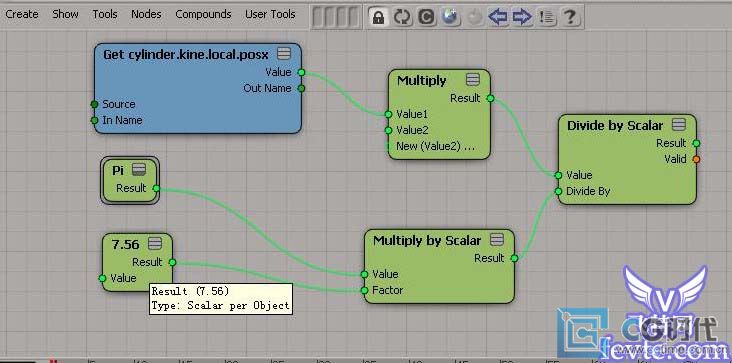Click the Value input port on Divide by Scalar
The height and width of the screenshot is (363, 732).
(558, 175)
